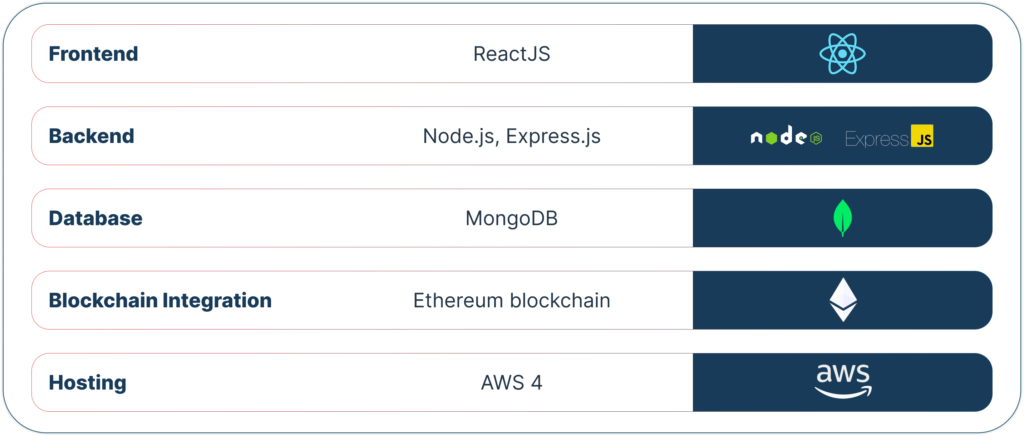
Task: Click the AWS logo icon
Action: (x=842, y=381)
